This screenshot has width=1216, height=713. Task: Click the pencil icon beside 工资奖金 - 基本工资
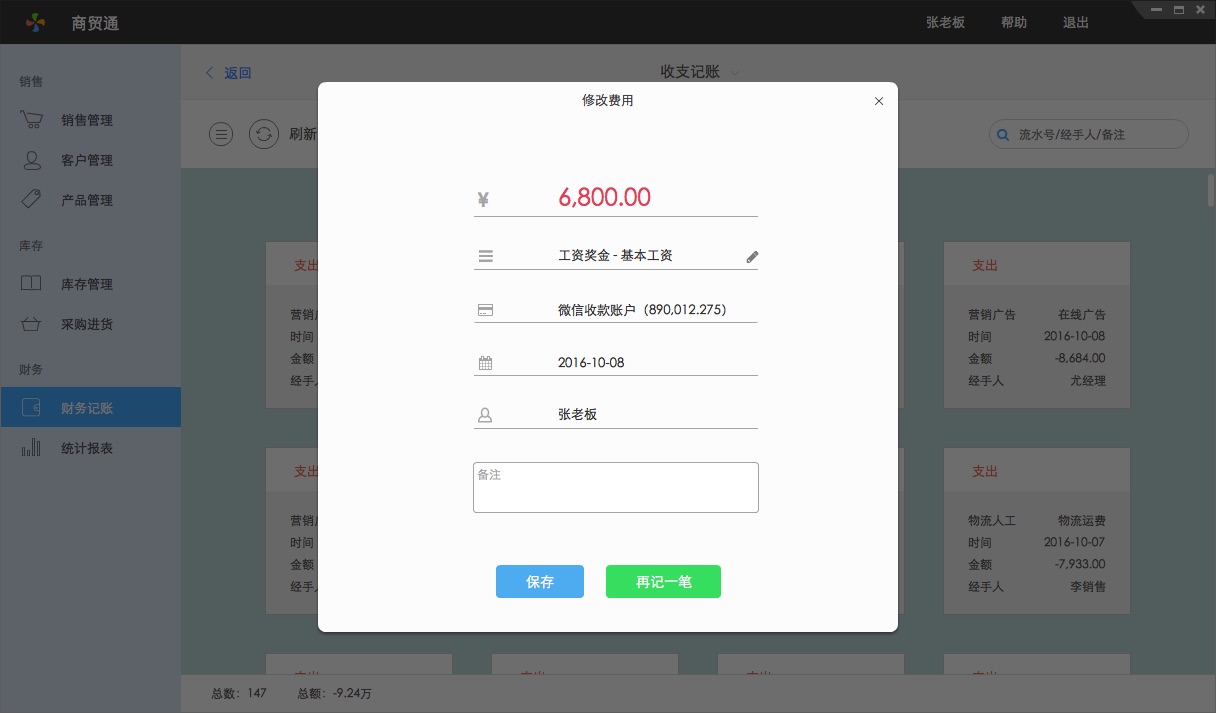[x=752, y=256]
